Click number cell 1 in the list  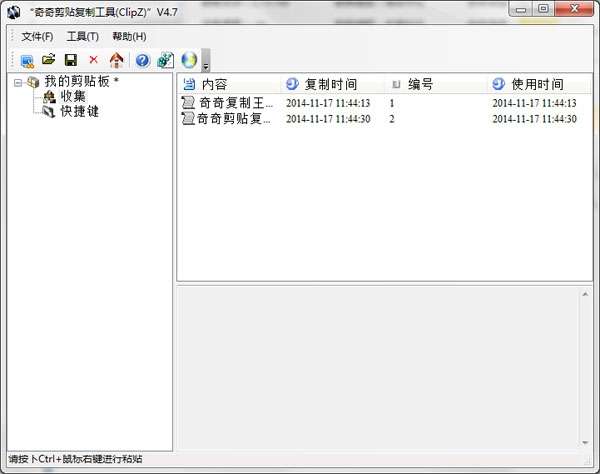click(x=392, y=103)
